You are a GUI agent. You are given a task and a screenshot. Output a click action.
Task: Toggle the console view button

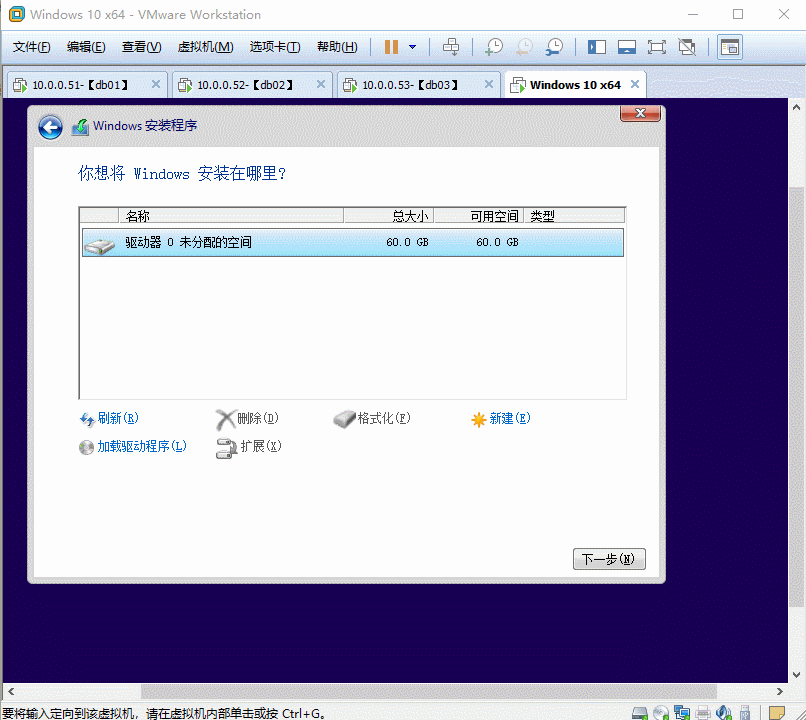tap(729, 47)
